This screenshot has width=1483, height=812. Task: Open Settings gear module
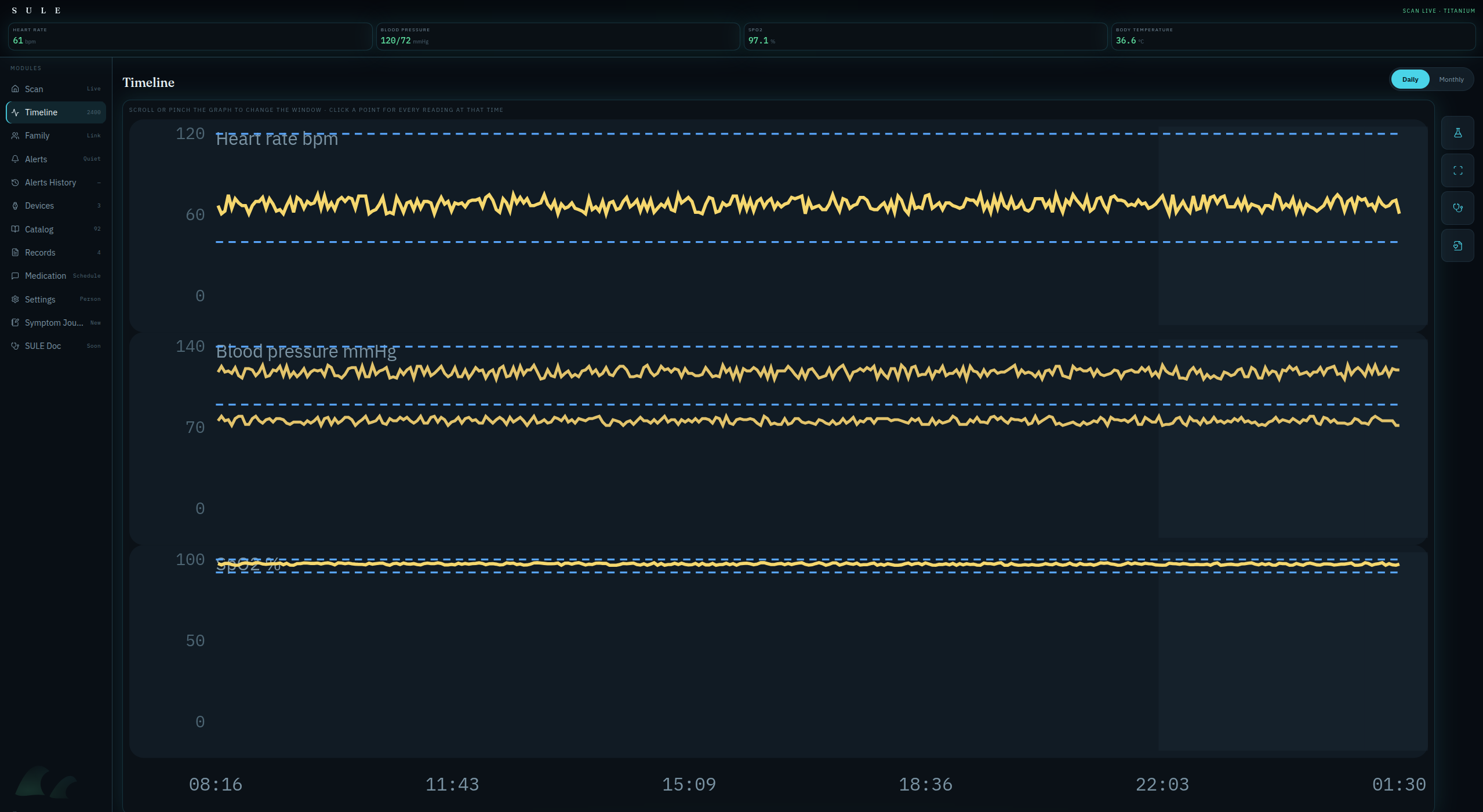tap(56, 299)
